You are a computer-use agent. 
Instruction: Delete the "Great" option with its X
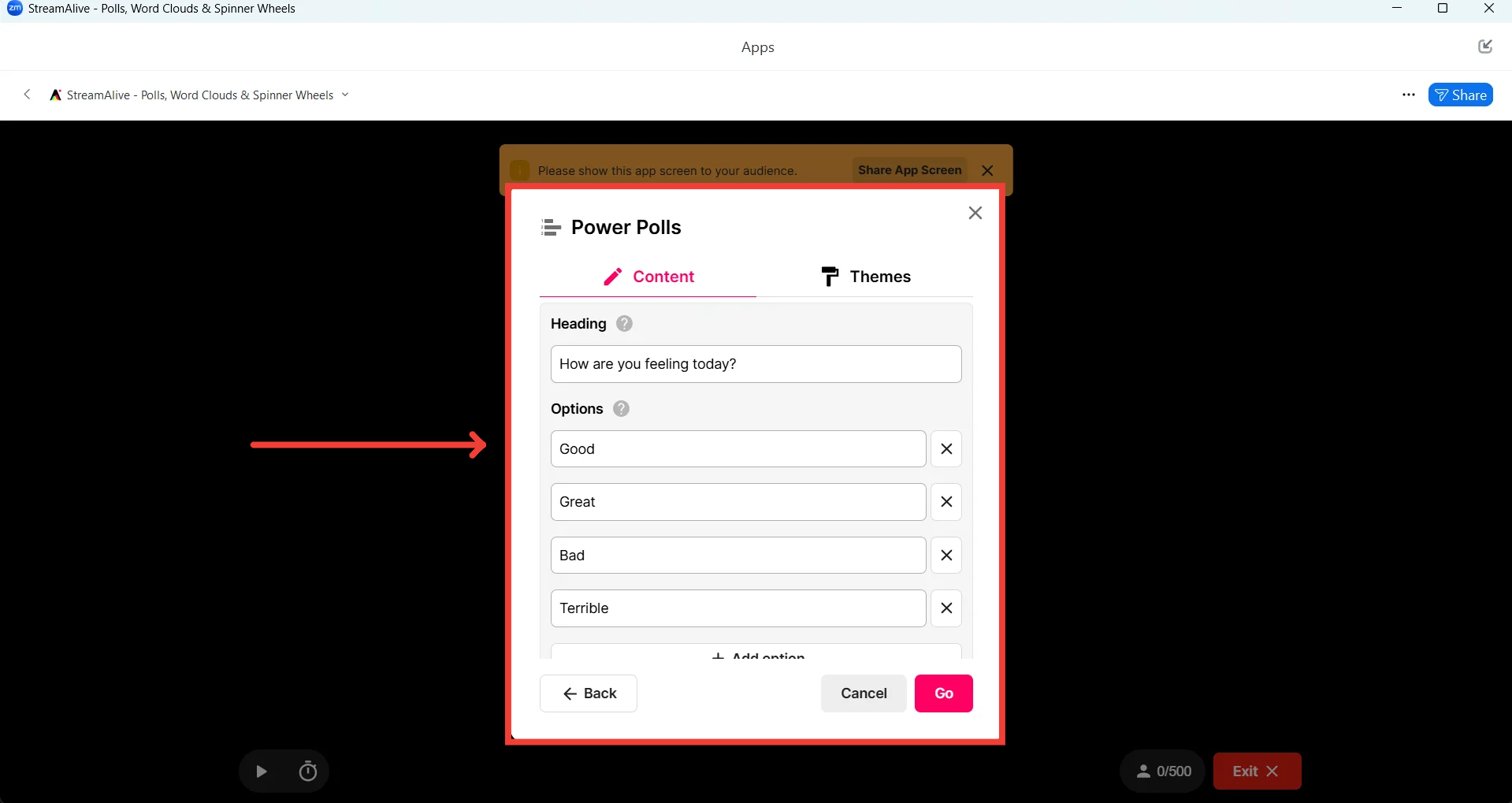tap(946, 502)
